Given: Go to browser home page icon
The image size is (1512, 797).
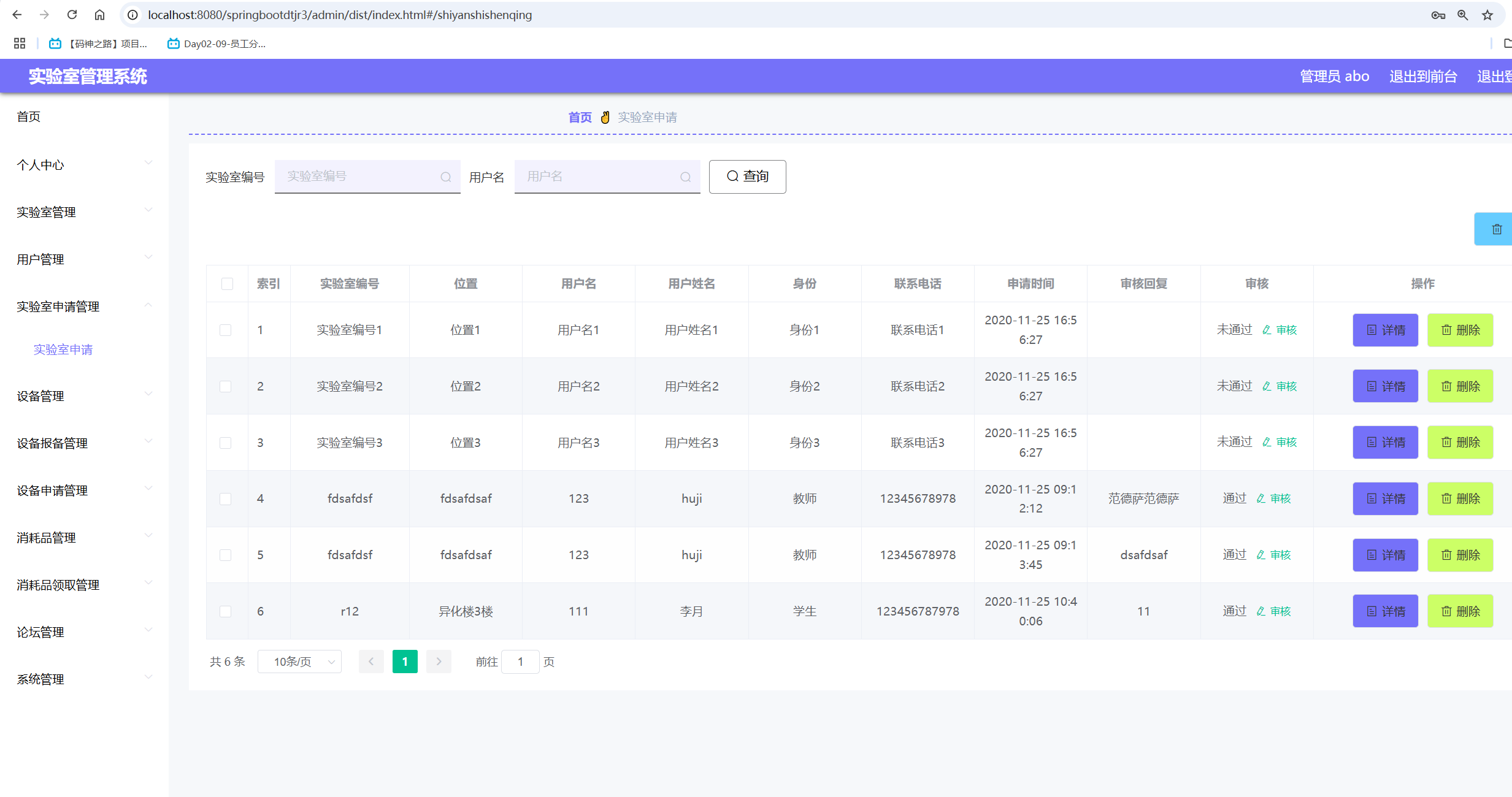Looking at the screenshot, I should (99, 15).
